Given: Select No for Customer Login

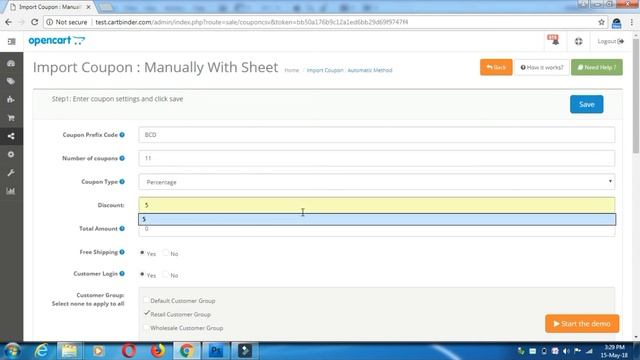Looking at the screenshot, I should pos(165,274).
